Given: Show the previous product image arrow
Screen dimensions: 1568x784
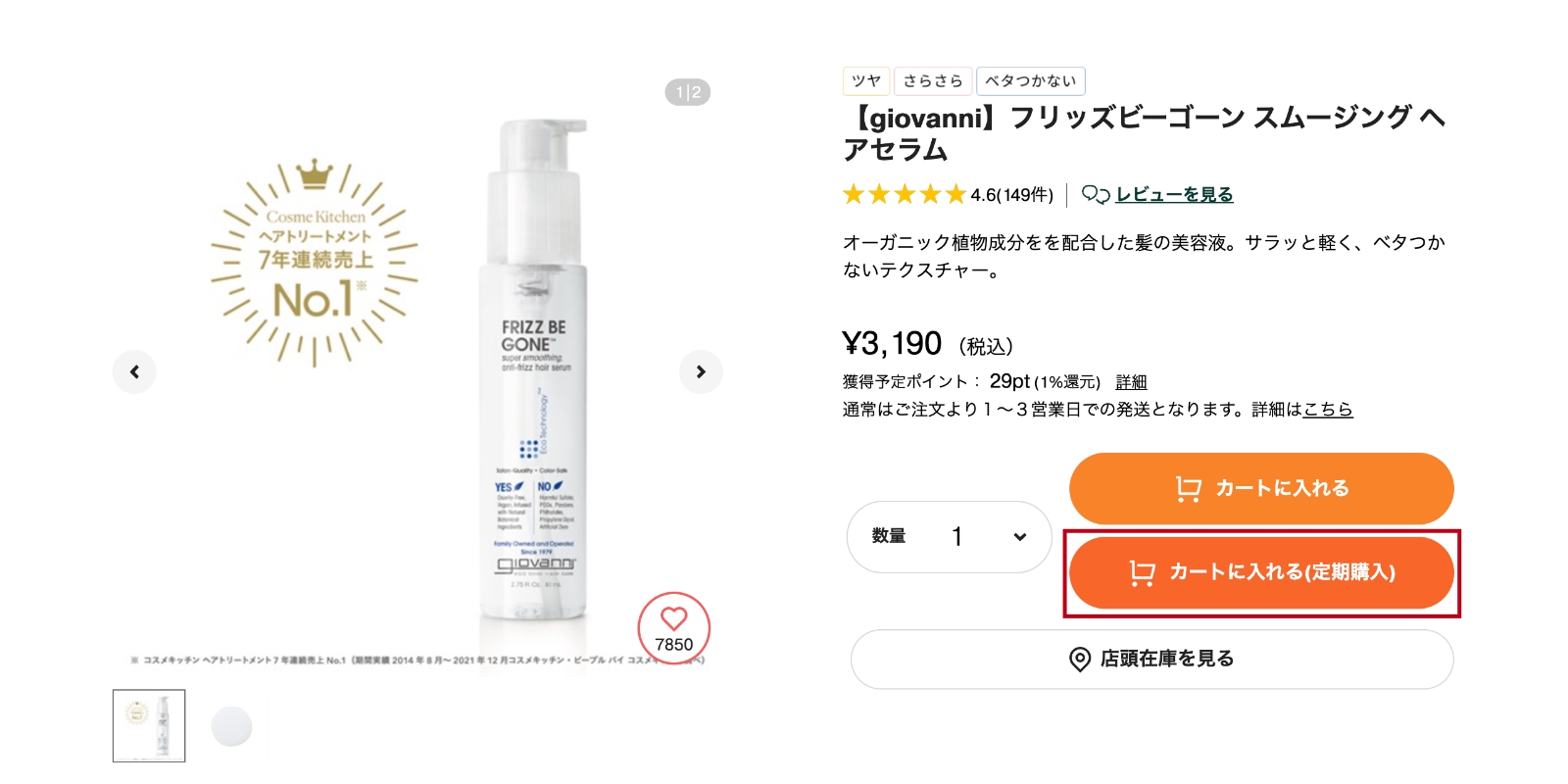Looking at the screenshot, I should 134,371.
